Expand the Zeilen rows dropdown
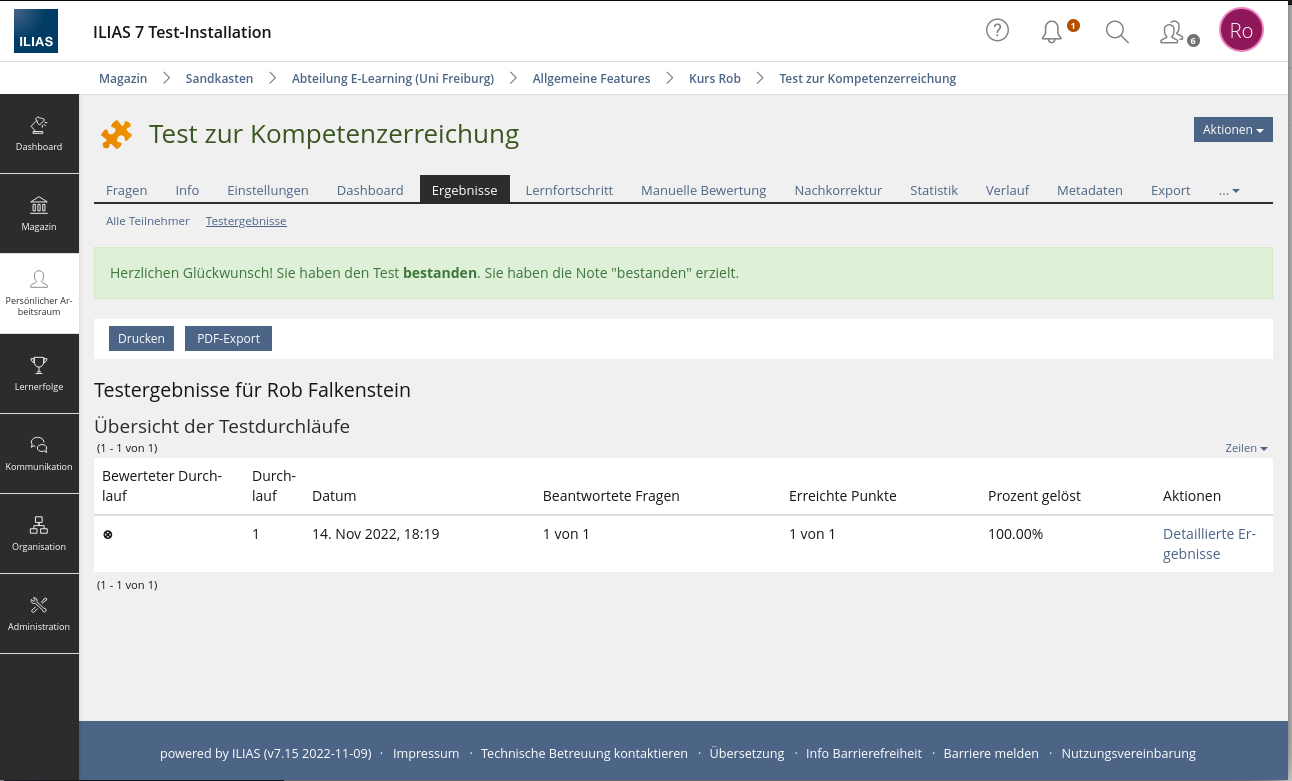This screenshot has height=781, width=1292. tap(1246, 448)
